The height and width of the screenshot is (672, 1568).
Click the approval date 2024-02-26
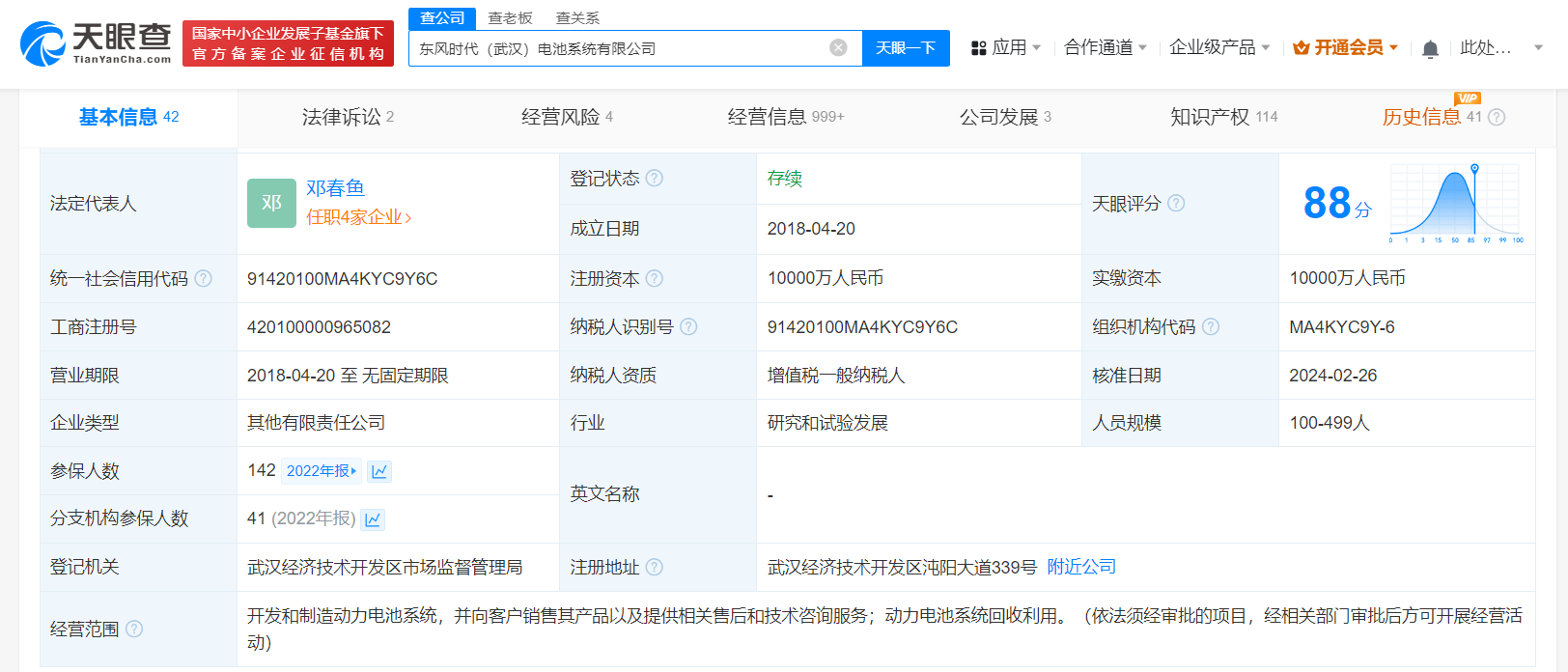1333,376
